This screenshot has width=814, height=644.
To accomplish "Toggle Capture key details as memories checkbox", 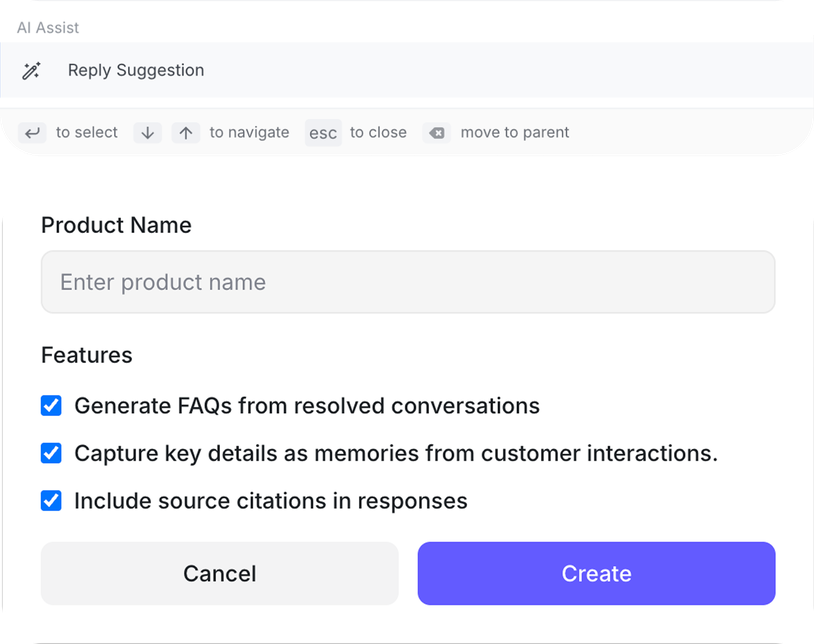I will coord(51,453).
